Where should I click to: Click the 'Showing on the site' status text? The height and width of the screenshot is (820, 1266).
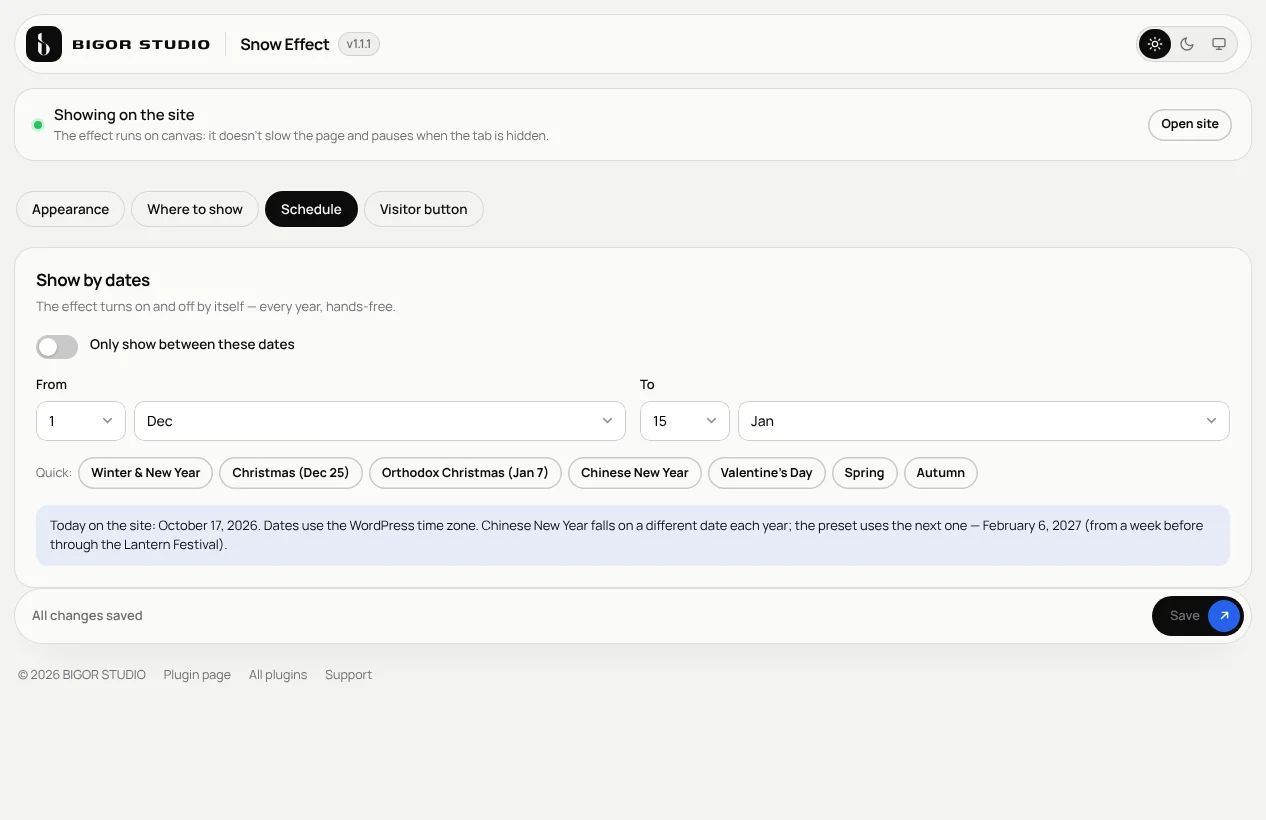pyautogui.click(x=124, y=115)
